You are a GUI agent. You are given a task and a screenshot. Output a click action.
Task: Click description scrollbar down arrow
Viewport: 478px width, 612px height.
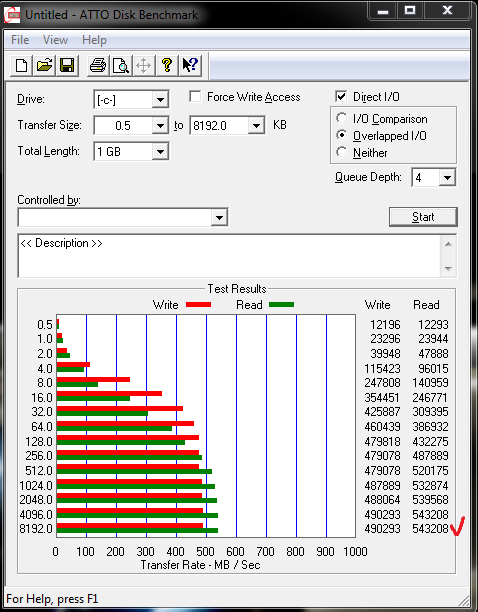448,268
